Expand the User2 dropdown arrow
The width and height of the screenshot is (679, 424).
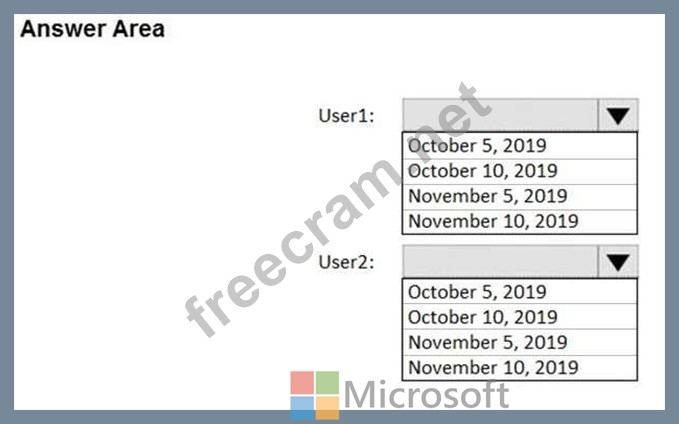pyautogui.click(x=618, y=262)
